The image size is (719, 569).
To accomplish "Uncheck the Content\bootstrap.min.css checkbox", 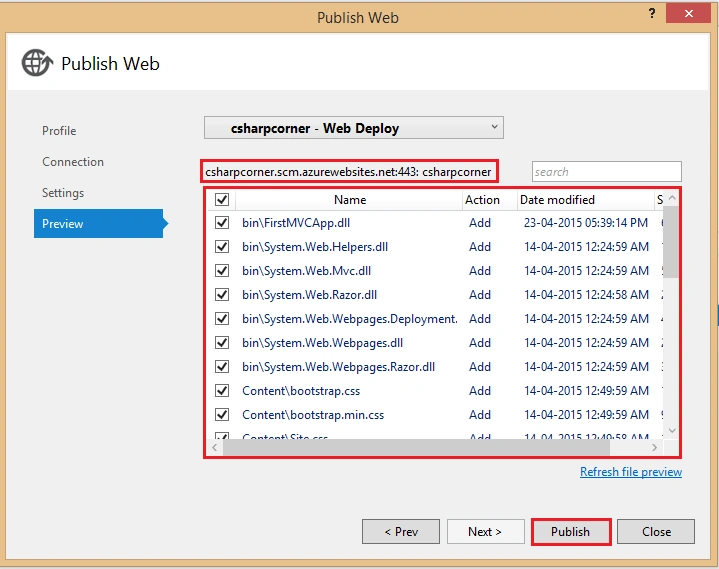I will coord(222,414).
